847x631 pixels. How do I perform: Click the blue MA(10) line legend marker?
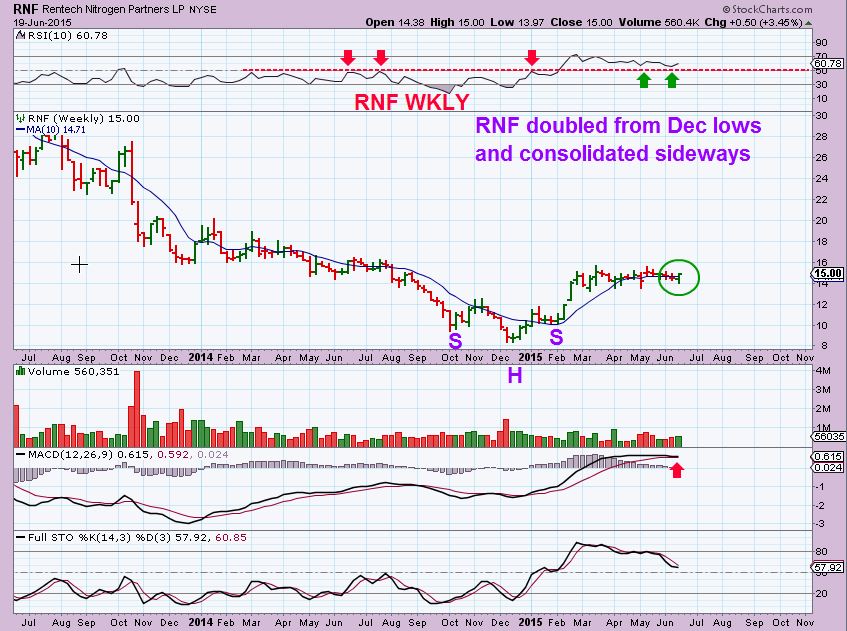pyautogui.click(x=21, y=130)
